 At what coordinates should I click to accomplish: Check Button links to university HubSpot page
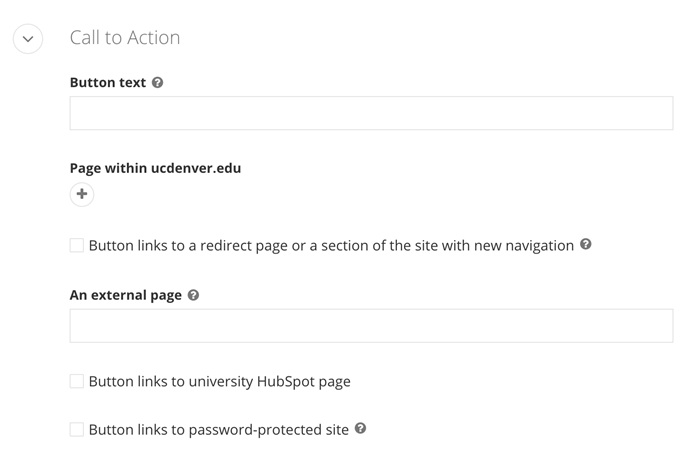77,381
